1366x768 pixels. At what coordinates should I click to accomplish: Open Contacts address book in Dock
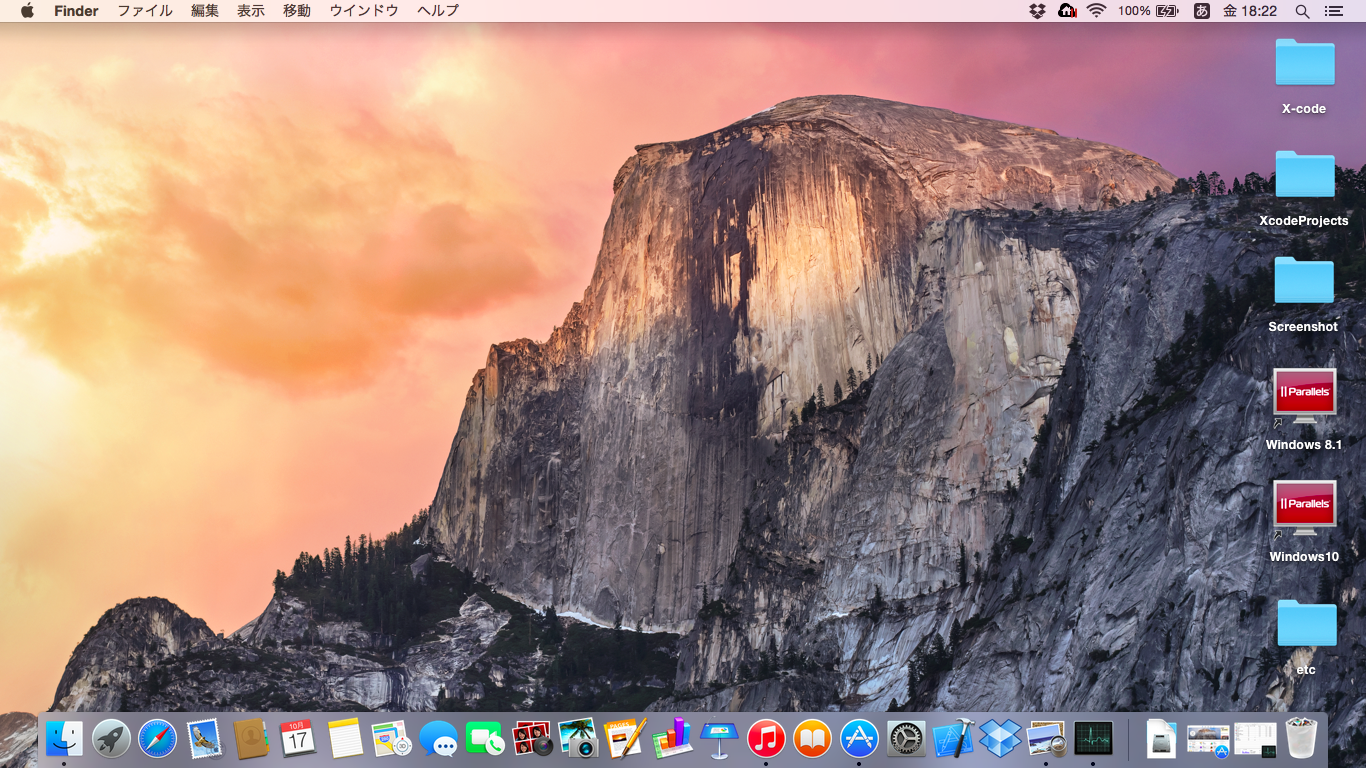tap(251, 739)
